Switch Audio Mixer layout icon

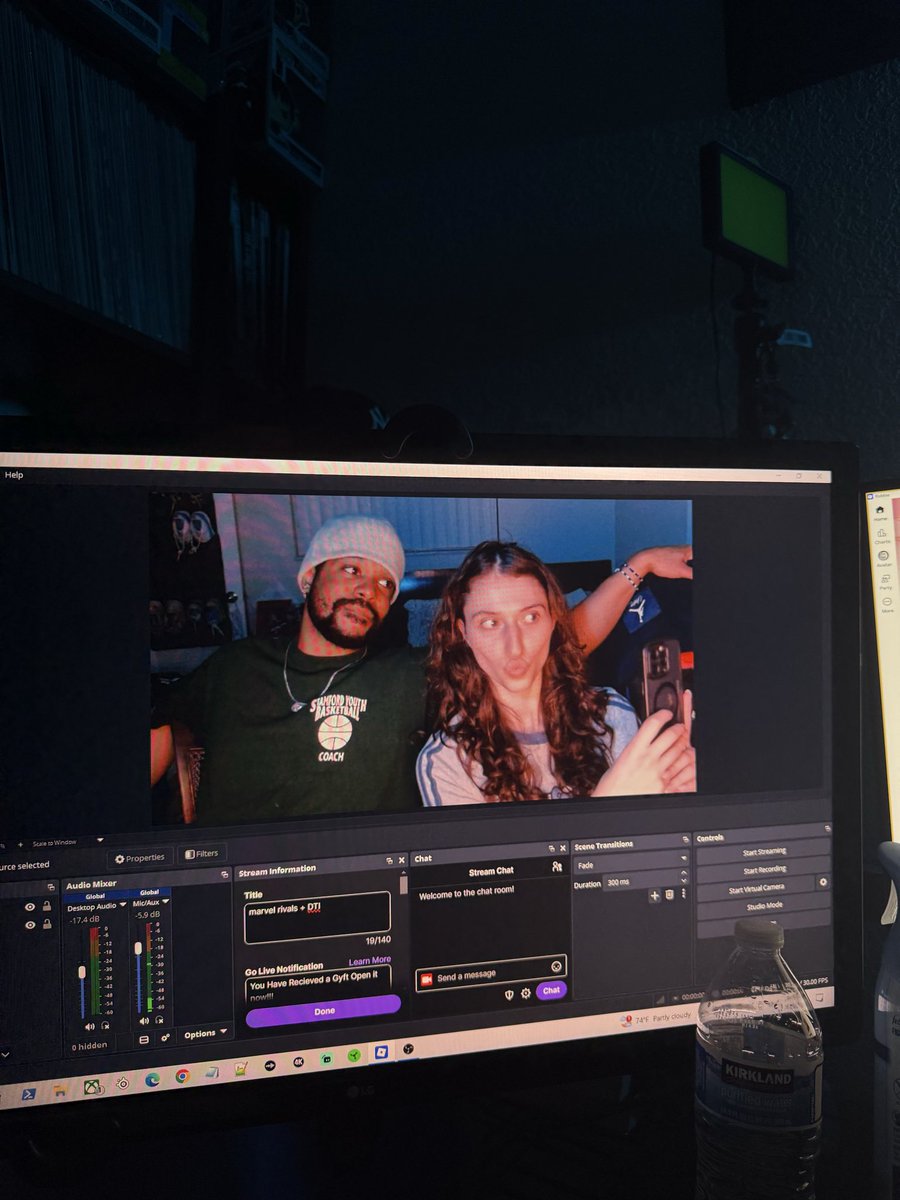[144, 1040]
